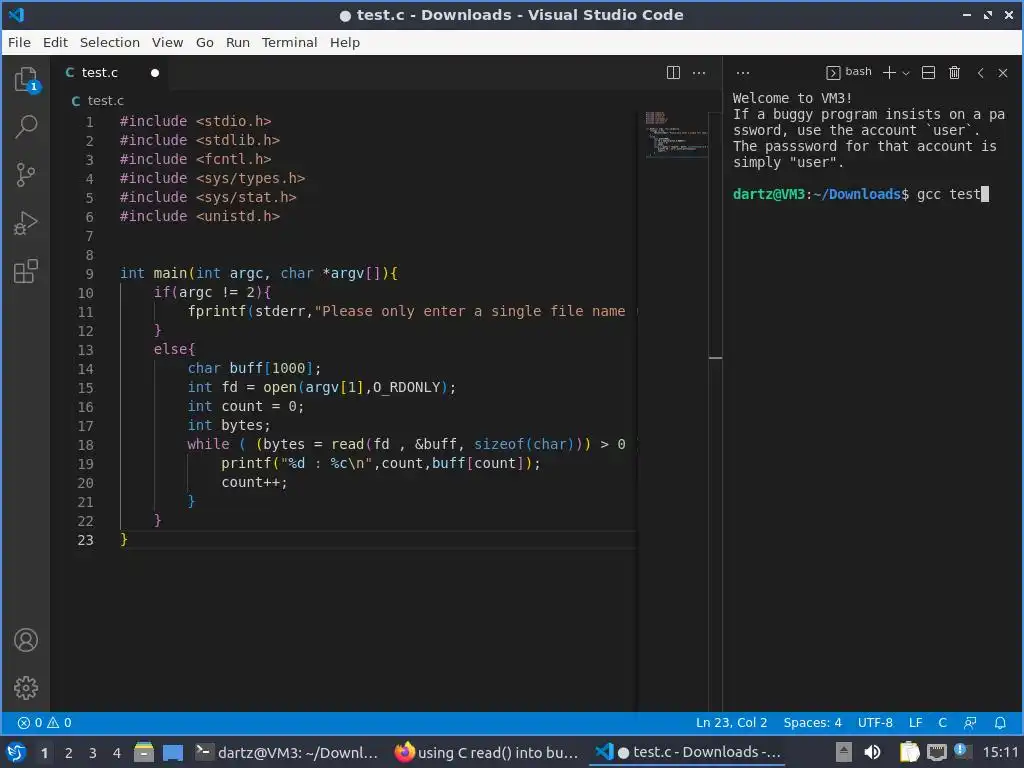Open network monitor tray icon
The width and height of the screenshot is (1024, 768).
tap(936, 752)
